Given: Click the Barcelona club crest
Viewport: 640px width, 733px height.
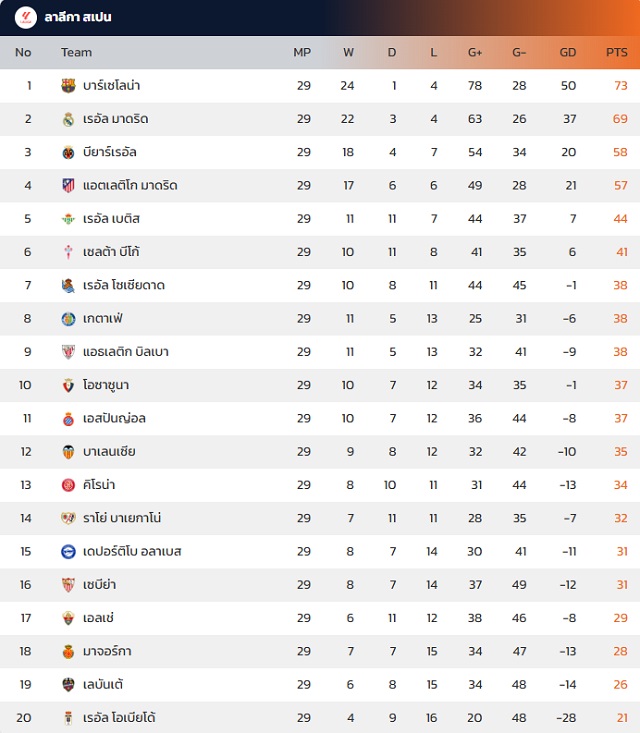Looking at the screenshot, I should pyautogui.click(x=68, y=86).
